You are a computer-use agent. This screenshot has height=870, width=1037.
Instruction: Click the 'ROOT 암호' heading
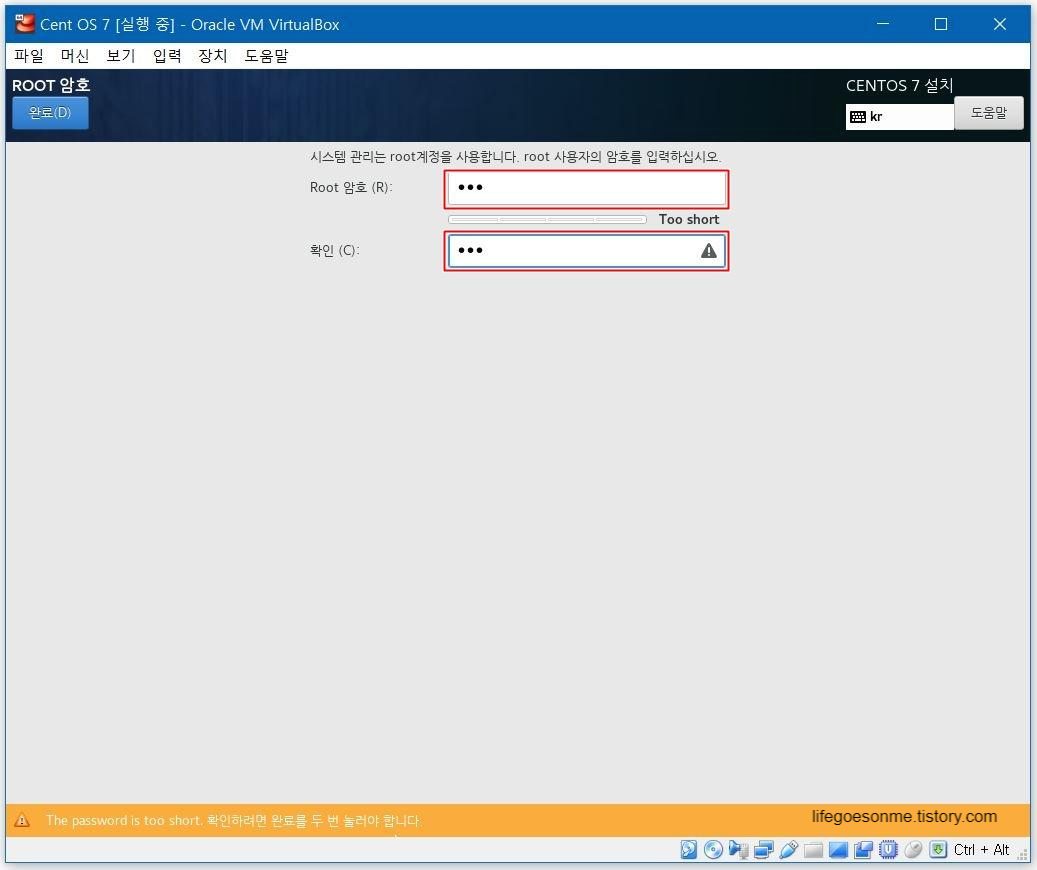point(51,85)
